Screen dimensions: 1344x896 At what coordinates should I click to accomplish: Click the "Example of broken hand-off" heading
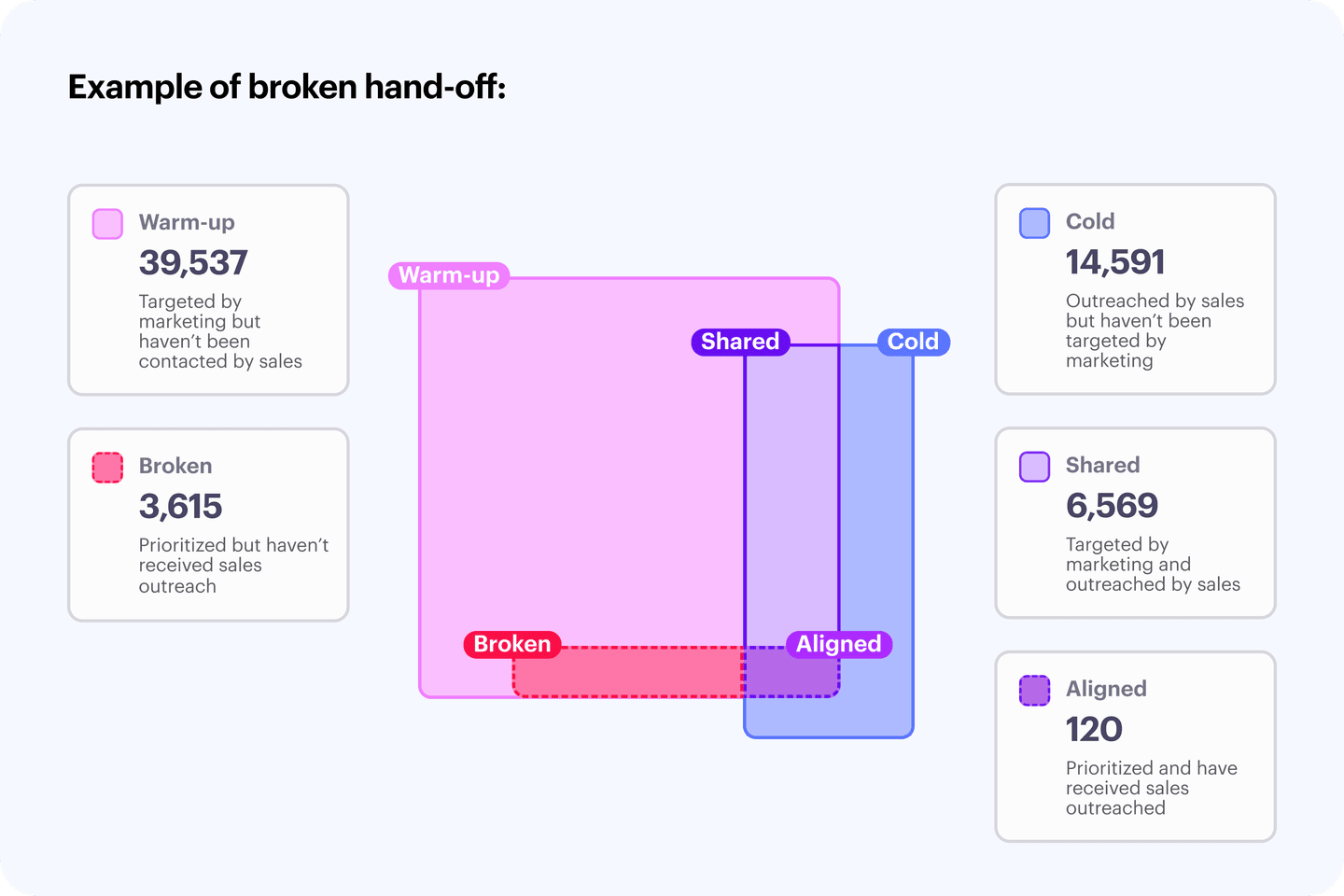coord(287,87)
